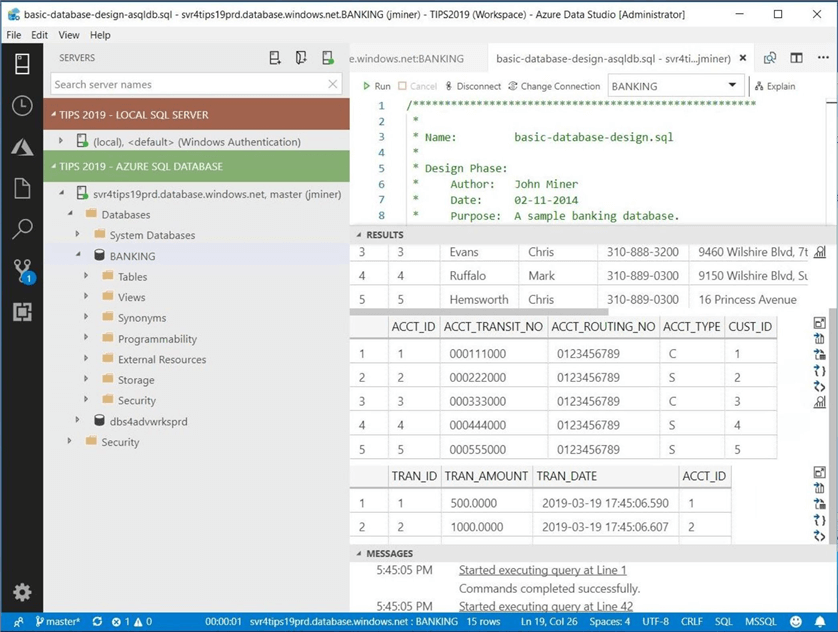
Task: Maximize the ACCT_ID results grid
Action: (819, 323)
